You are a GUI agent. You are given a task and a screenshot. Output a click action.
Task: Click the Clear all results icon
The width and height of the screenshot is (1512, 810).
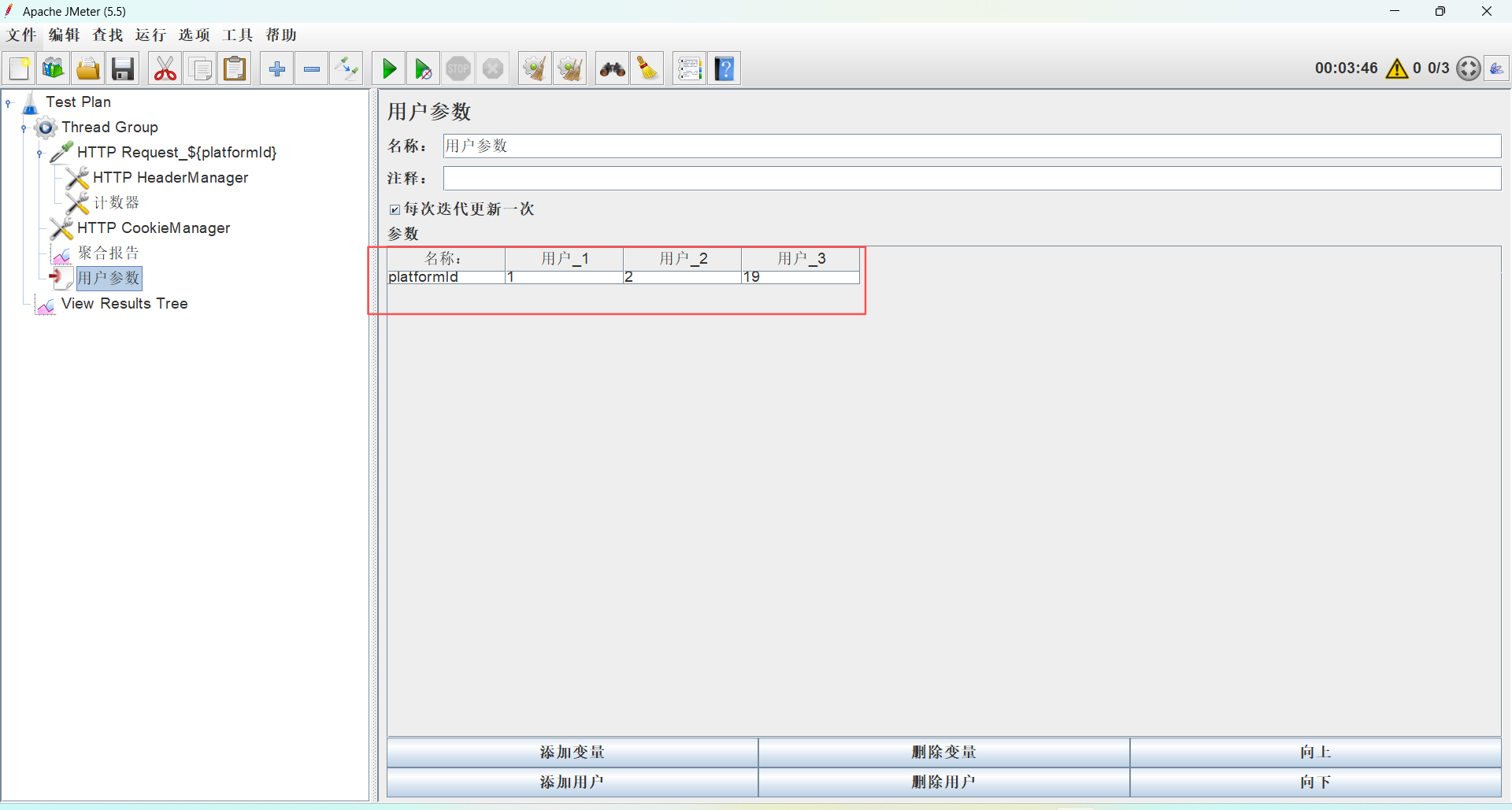click(569, 68)
